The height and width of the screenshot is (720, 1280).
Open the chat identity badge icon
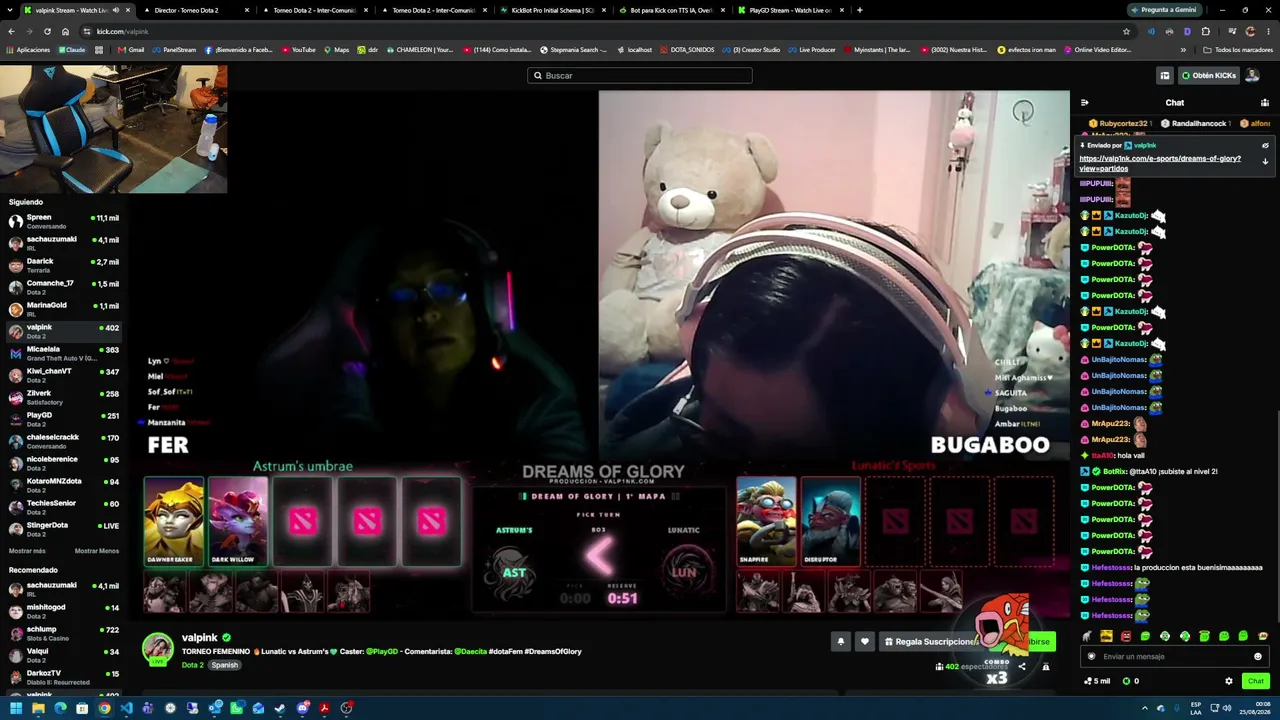[x=1091, y=657]
